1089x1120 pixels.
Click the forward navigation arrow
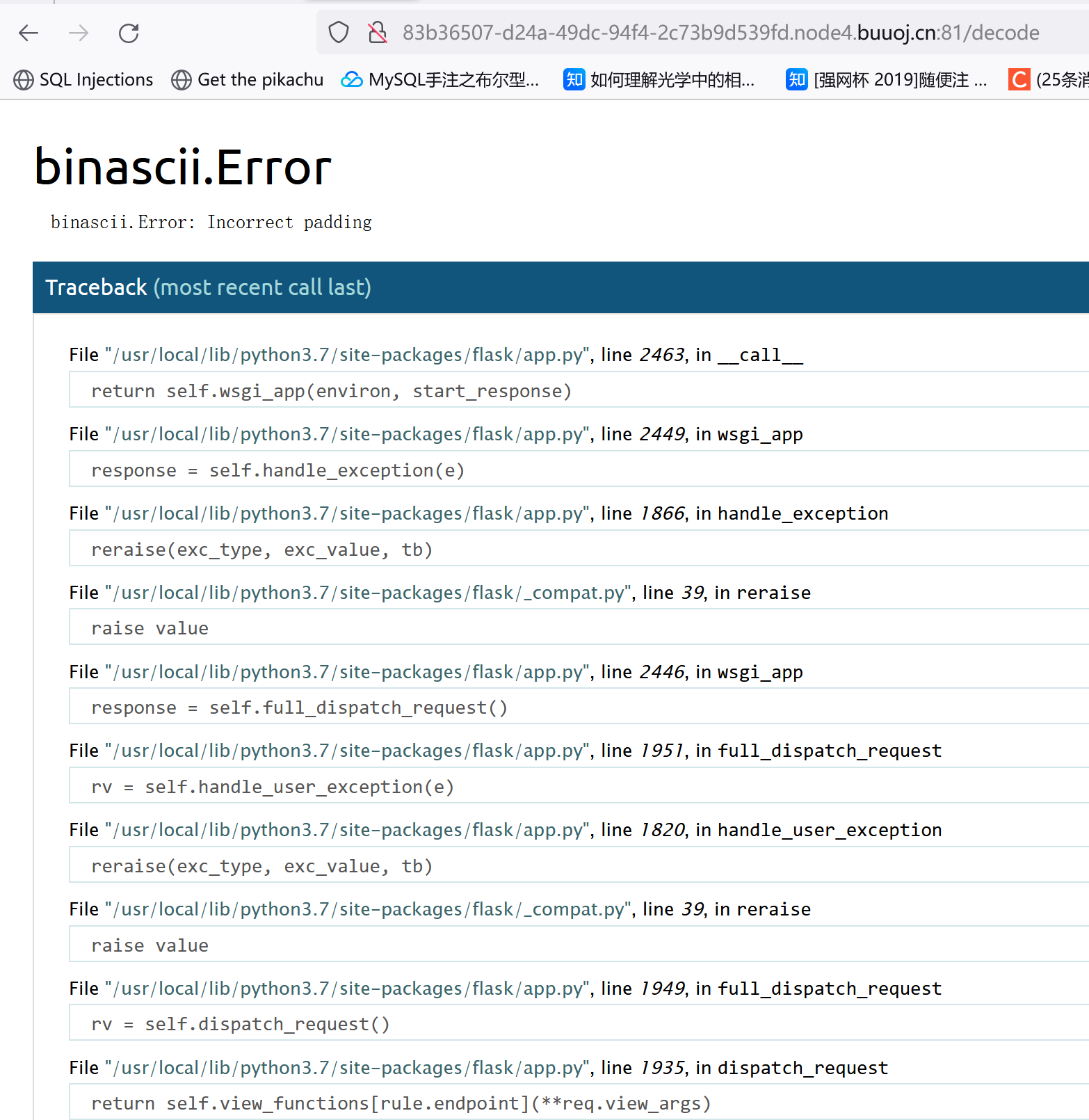79,33
